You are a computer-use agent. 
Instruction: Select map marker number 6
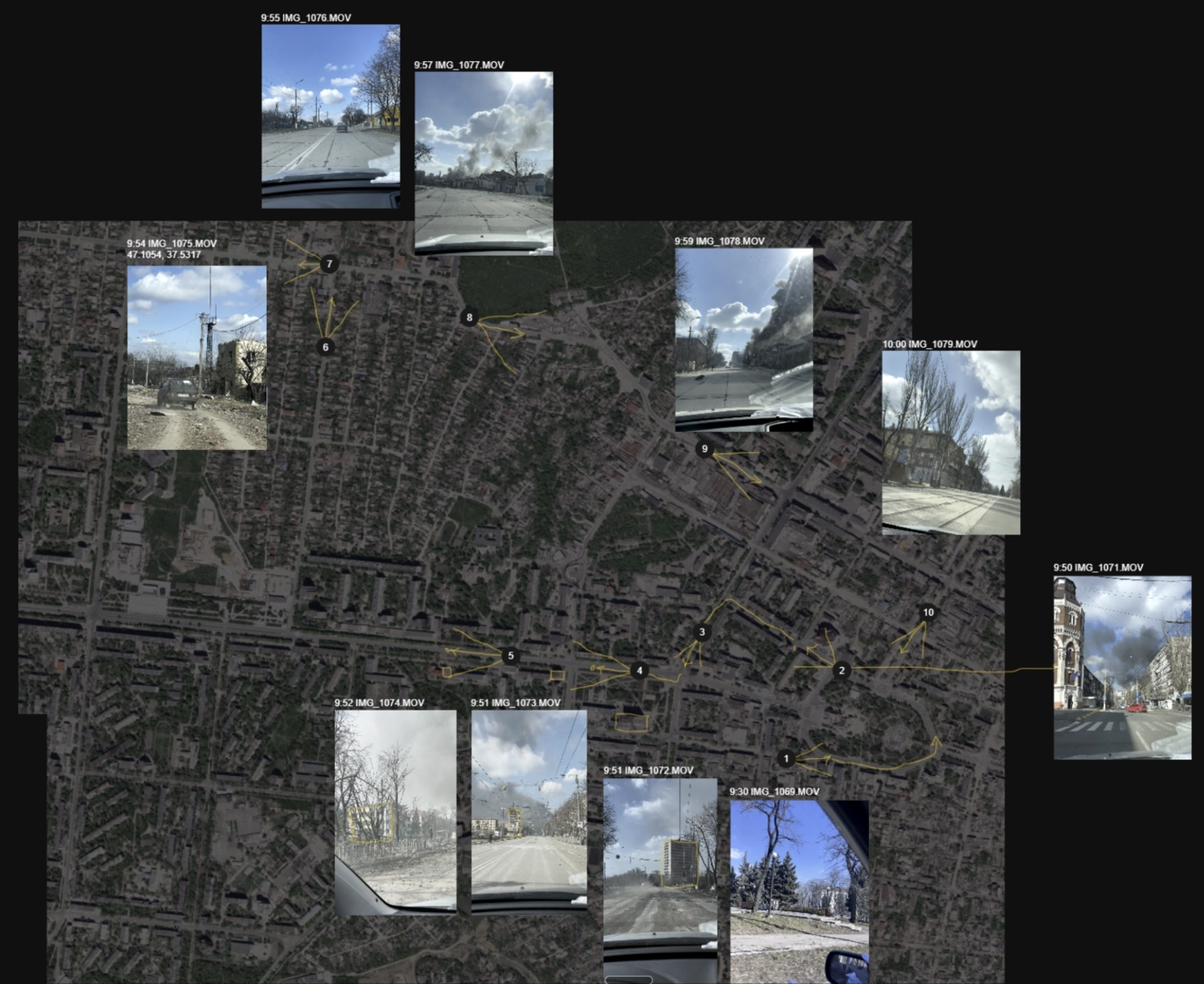coord(325,346)
